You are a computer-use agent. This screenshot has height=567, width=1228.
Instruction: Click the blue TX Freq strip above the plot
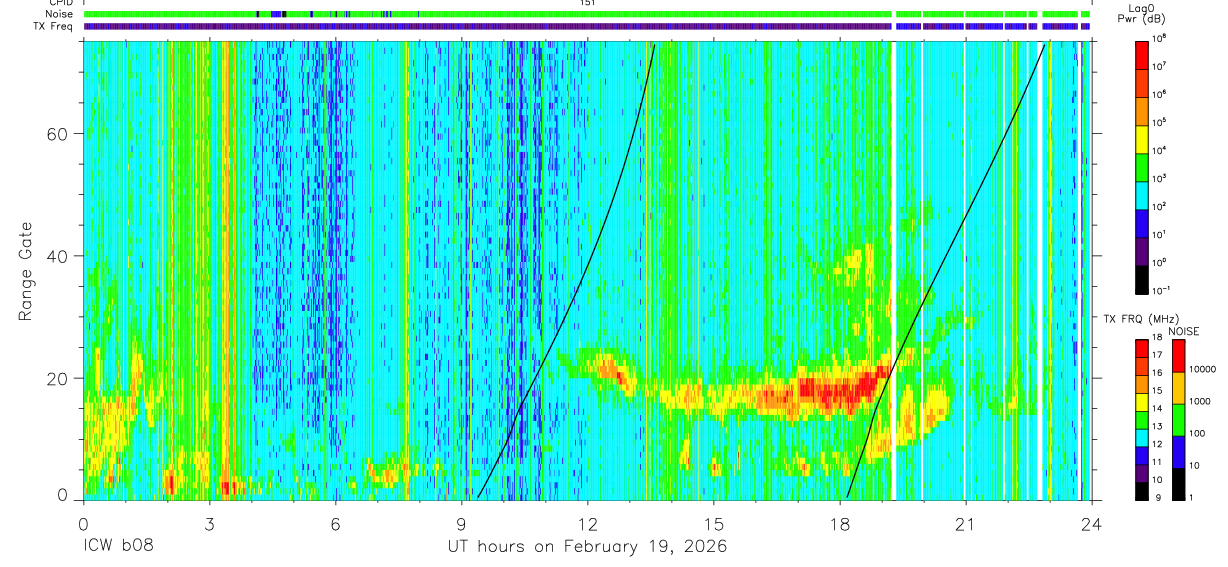585,26
